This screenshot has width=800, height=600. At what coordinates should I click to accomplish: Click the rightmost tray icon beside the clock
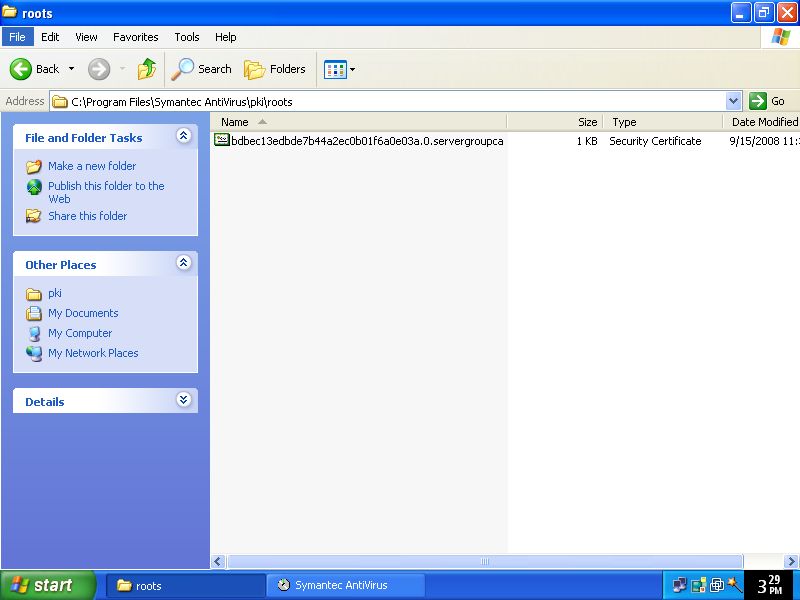point(734,585)
